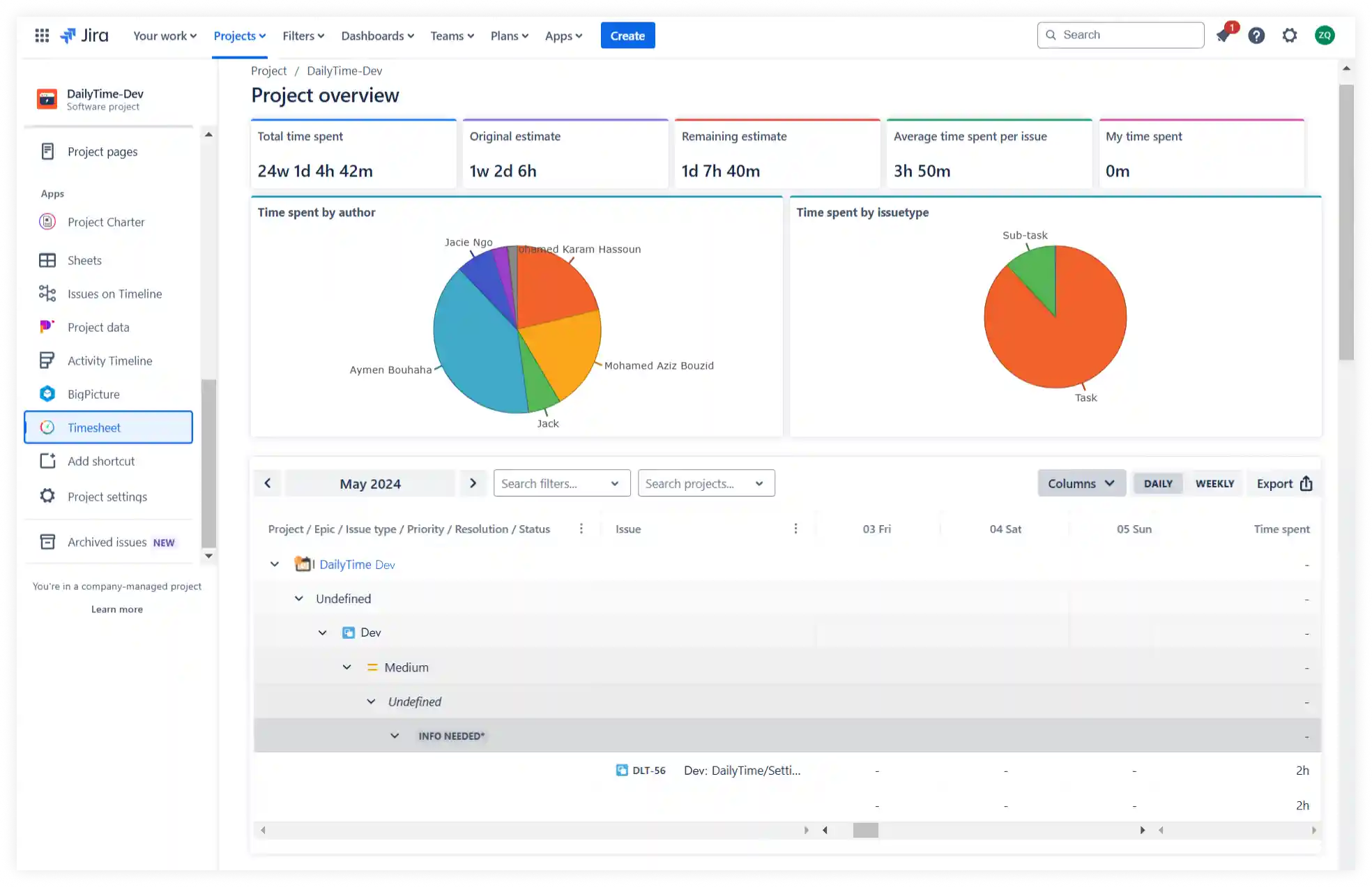Click the Archived issues box icon
Image resolution: width=1372 pixels, height=887 pixels.
pyautogui.click(x=47, y=542)
